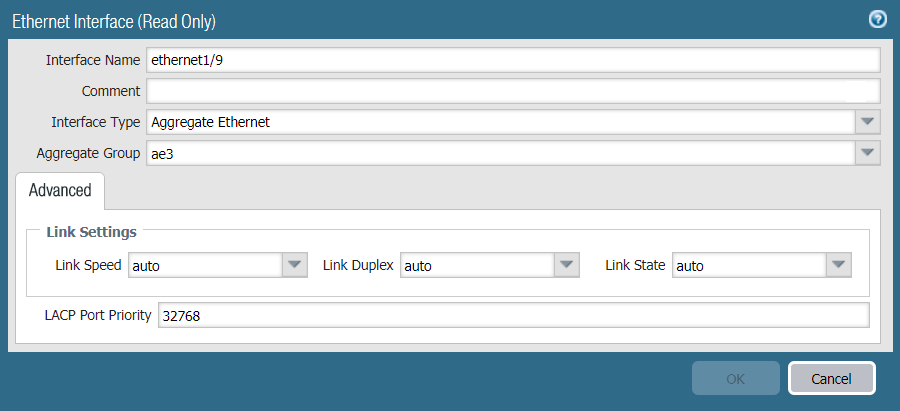Click the Link Settings group heading
This screenshot has width=900, height=411.
(92, 232)
